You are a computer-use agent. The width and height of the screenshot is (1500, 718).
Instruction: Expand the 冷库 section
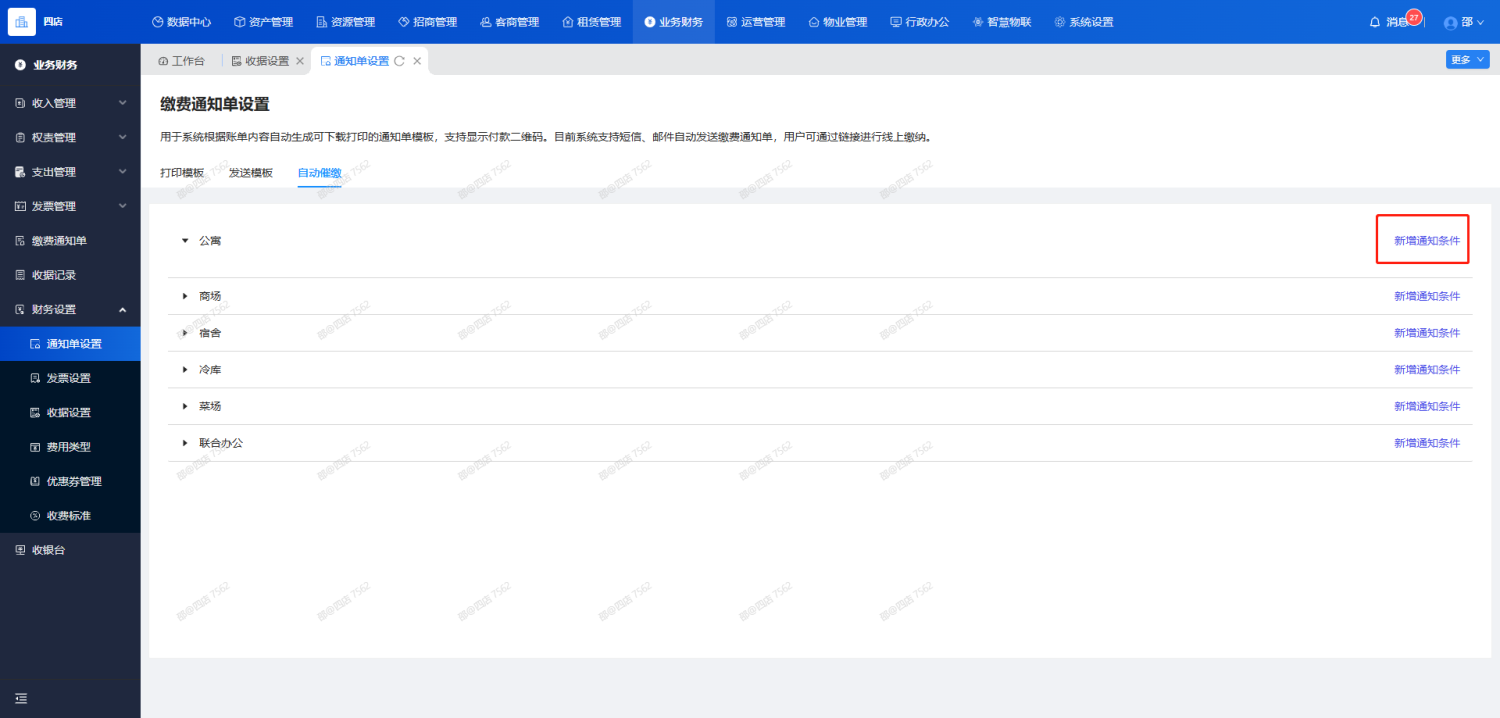[x=185, y=370]
